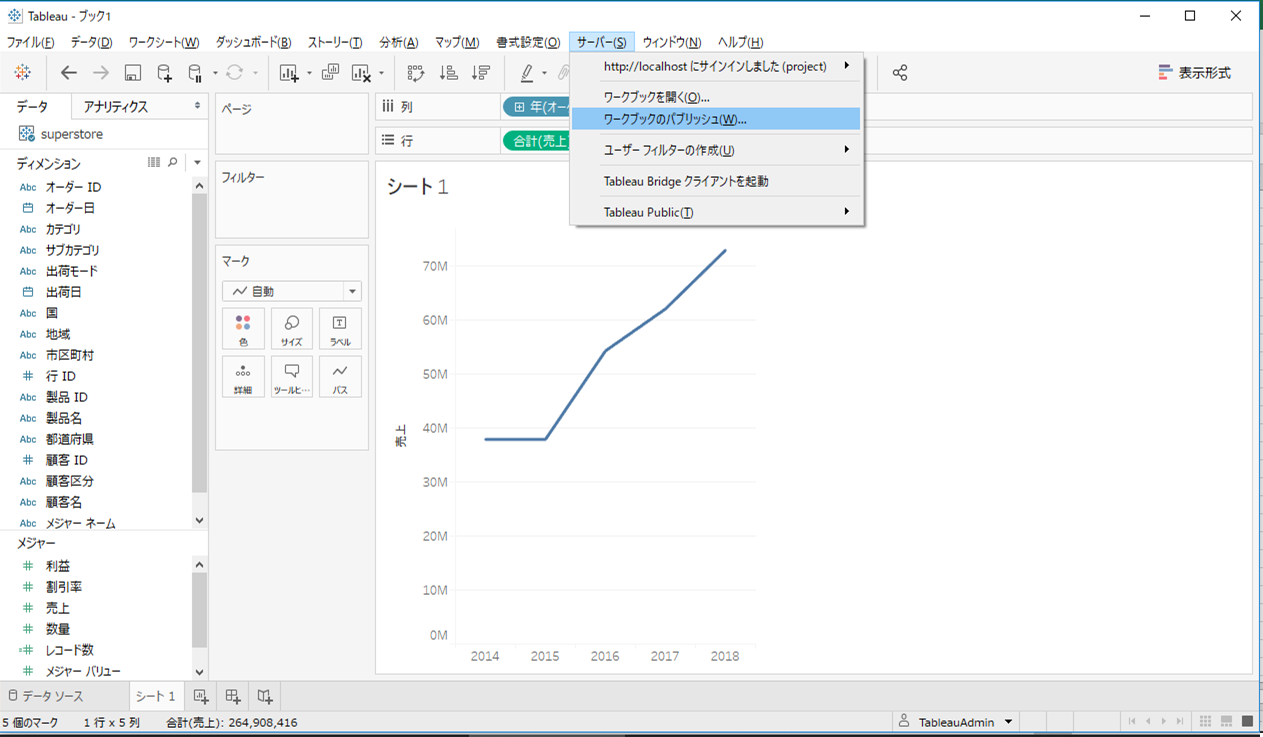Open the clear sheet dropdown arrow
Screen dimensions: 1263x737
click(x=381, y=72)
